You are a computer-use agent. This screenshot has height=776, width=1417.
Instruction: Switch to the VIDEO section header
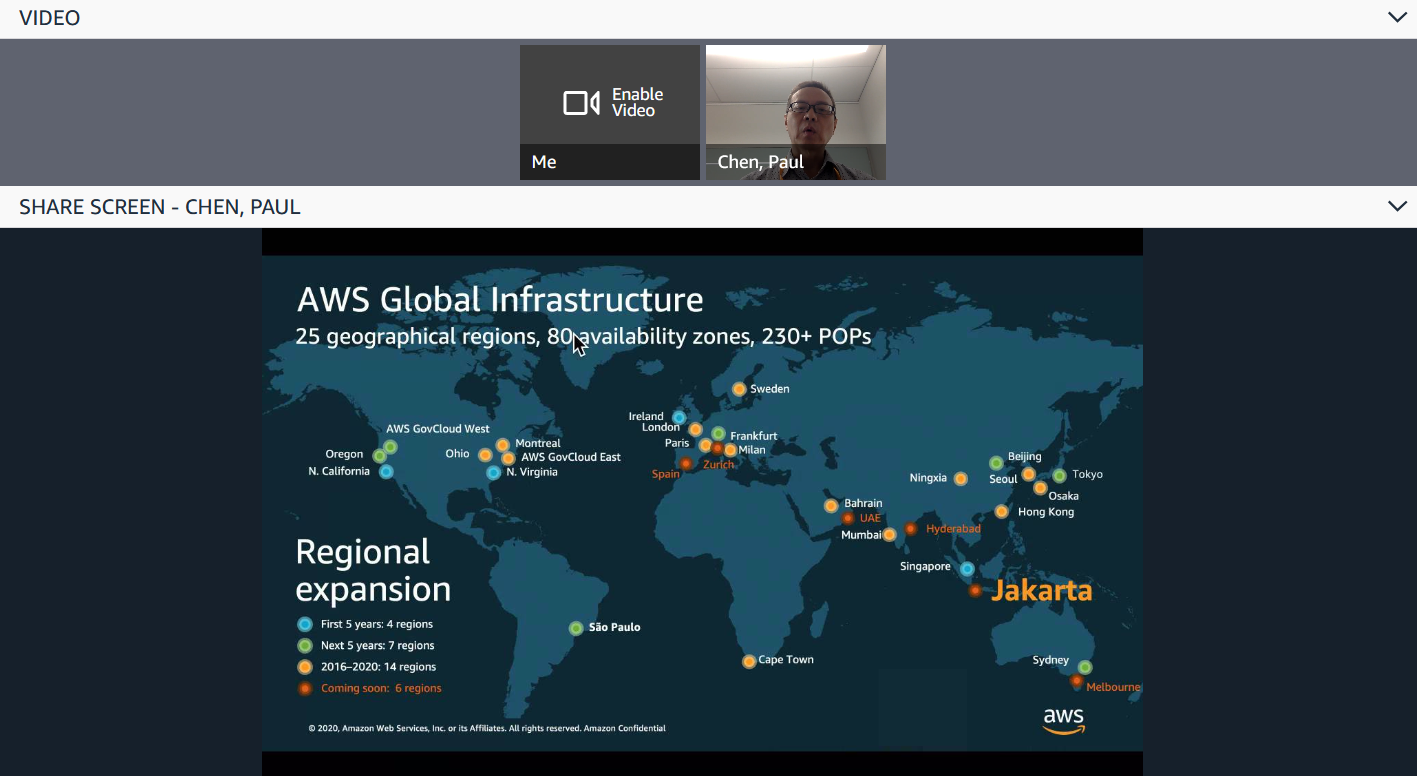coord(48,17)
